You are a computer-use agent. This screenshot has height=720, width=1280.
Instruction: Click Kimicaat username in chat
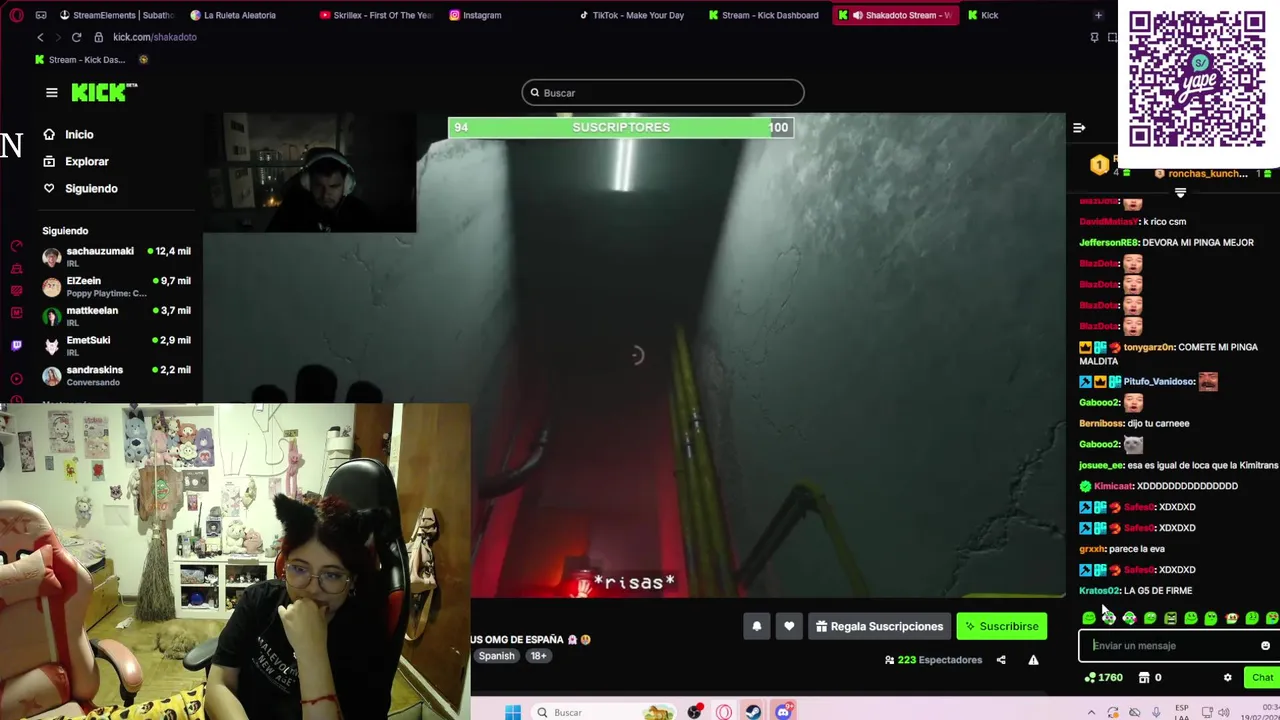click(x=1113, y=486)
